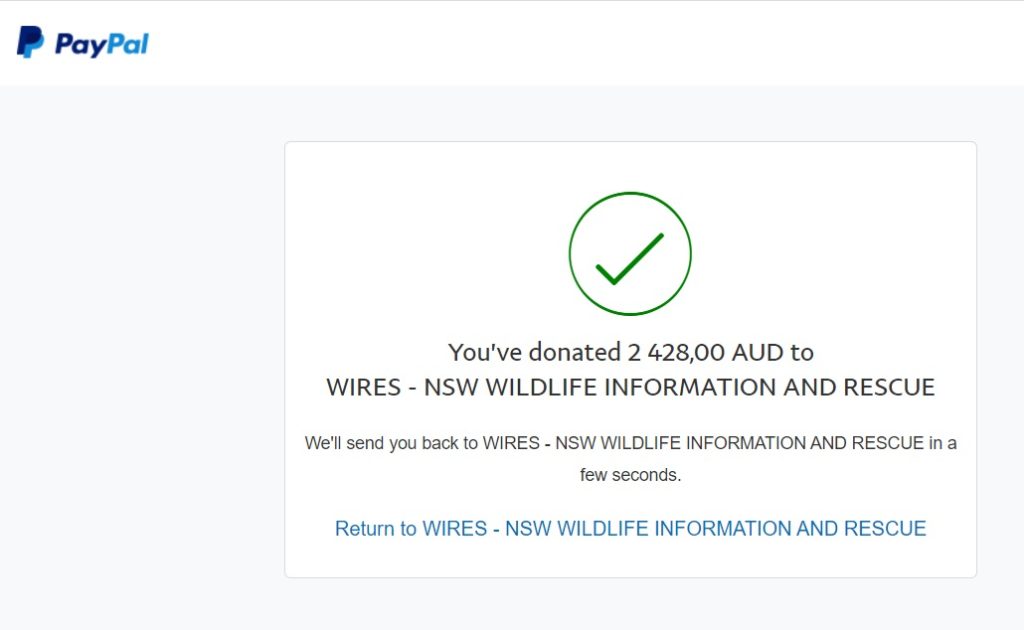Click the PayPal double-P logo icon
This screenshot has height=630, width=1024.
pyautogui.click(x=30, y=43)
